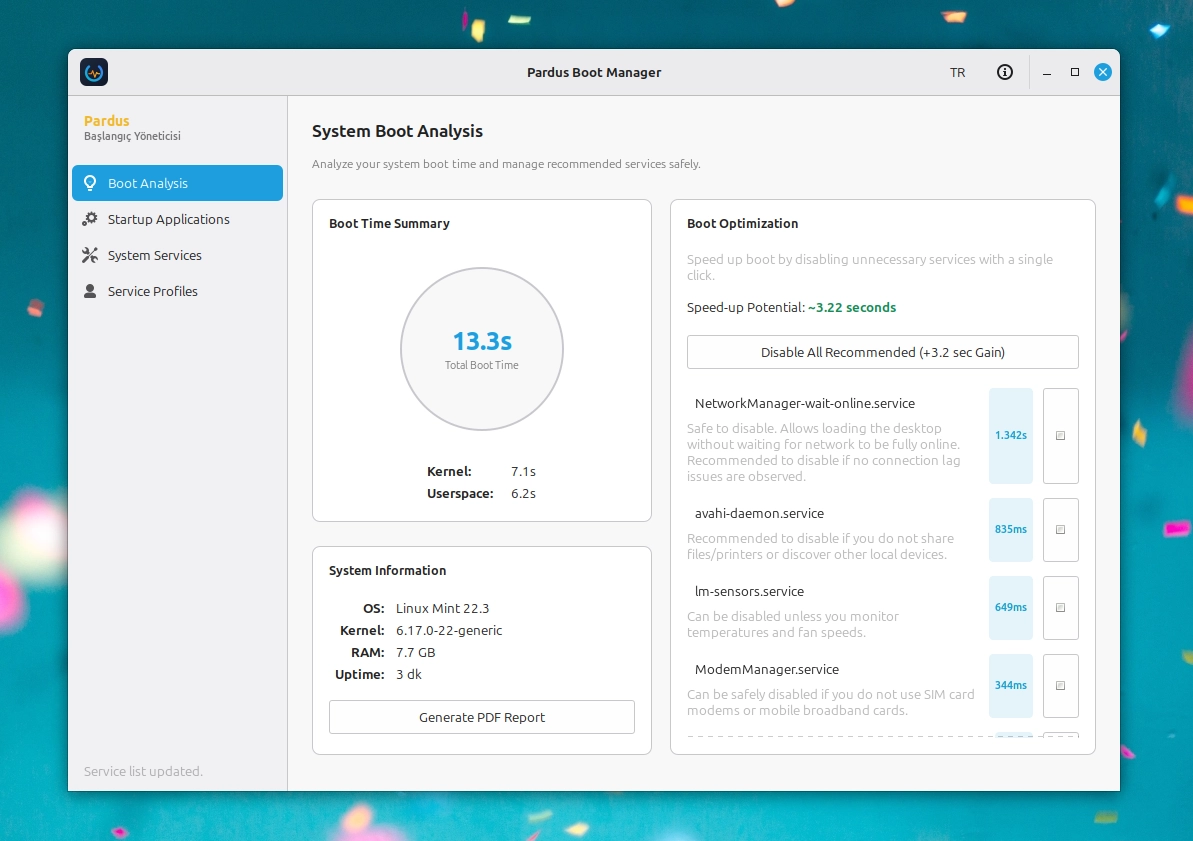Click the 7.7 GB RAM value

click(x=415, y=653)
